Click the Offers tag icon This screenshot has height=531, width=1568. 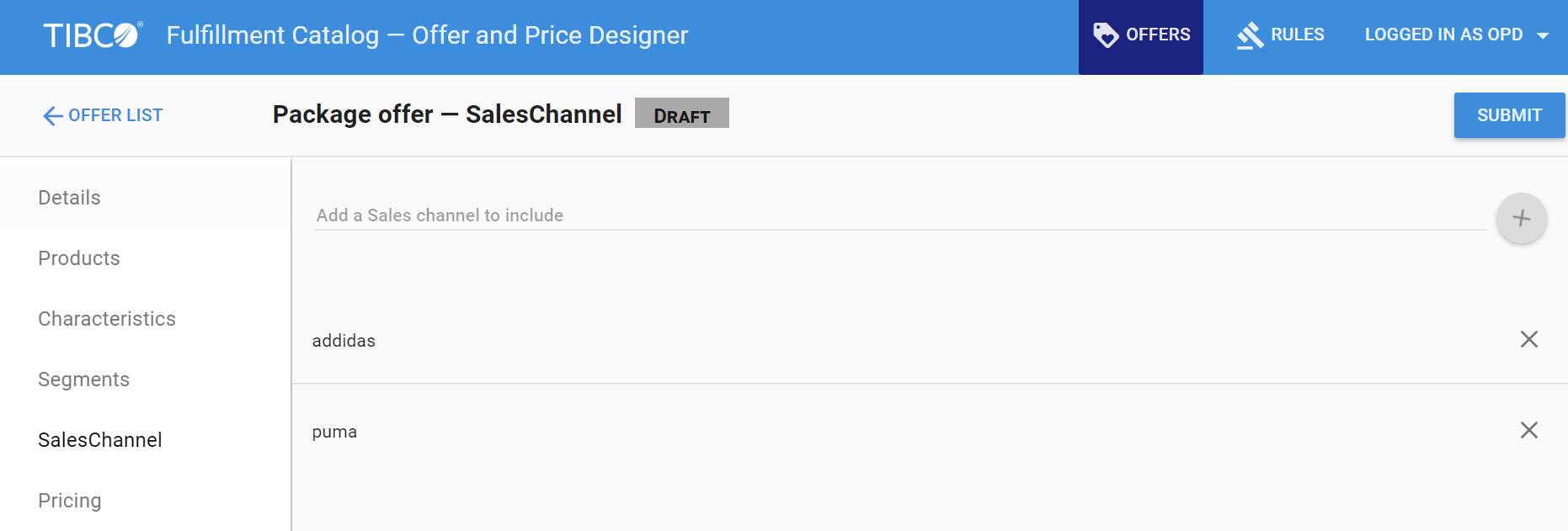click(x=1105, y=35)
